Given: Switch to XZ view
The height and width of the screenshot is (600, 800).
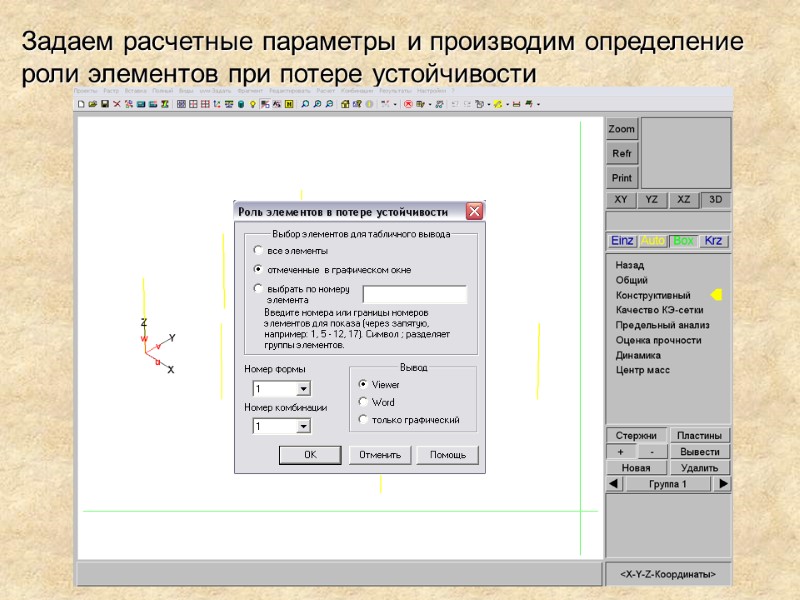Looking at the screenshot, I should [683, 200].
